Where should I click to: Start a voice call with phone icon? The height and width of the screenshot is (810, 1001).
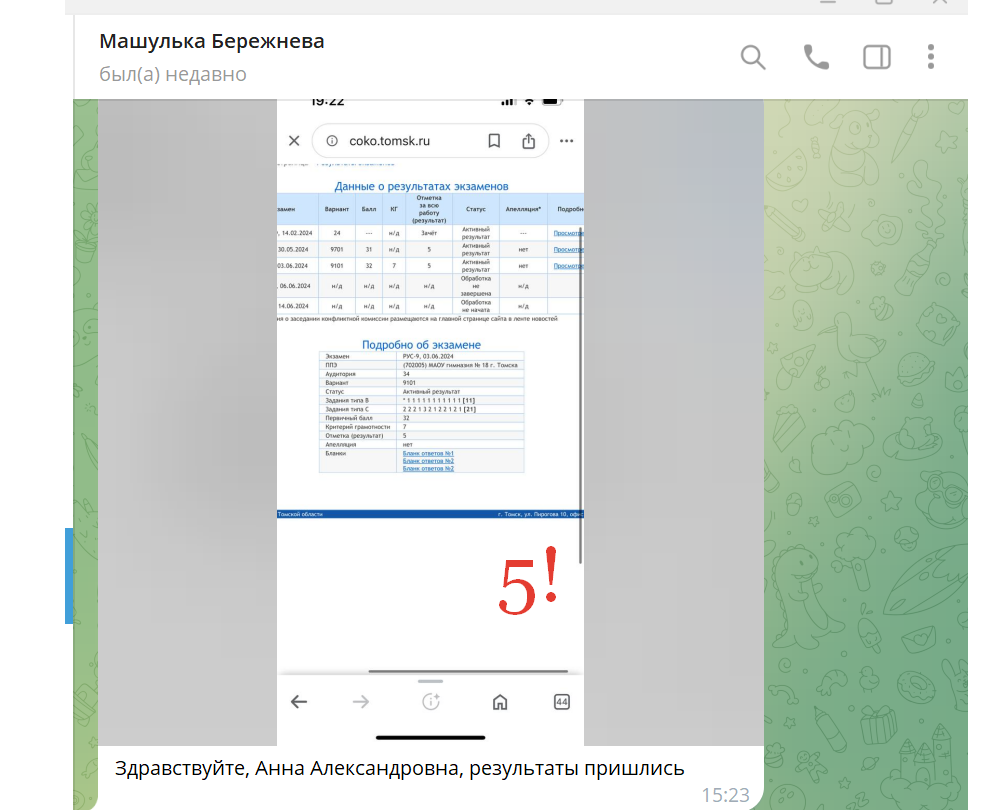point(816,57)
